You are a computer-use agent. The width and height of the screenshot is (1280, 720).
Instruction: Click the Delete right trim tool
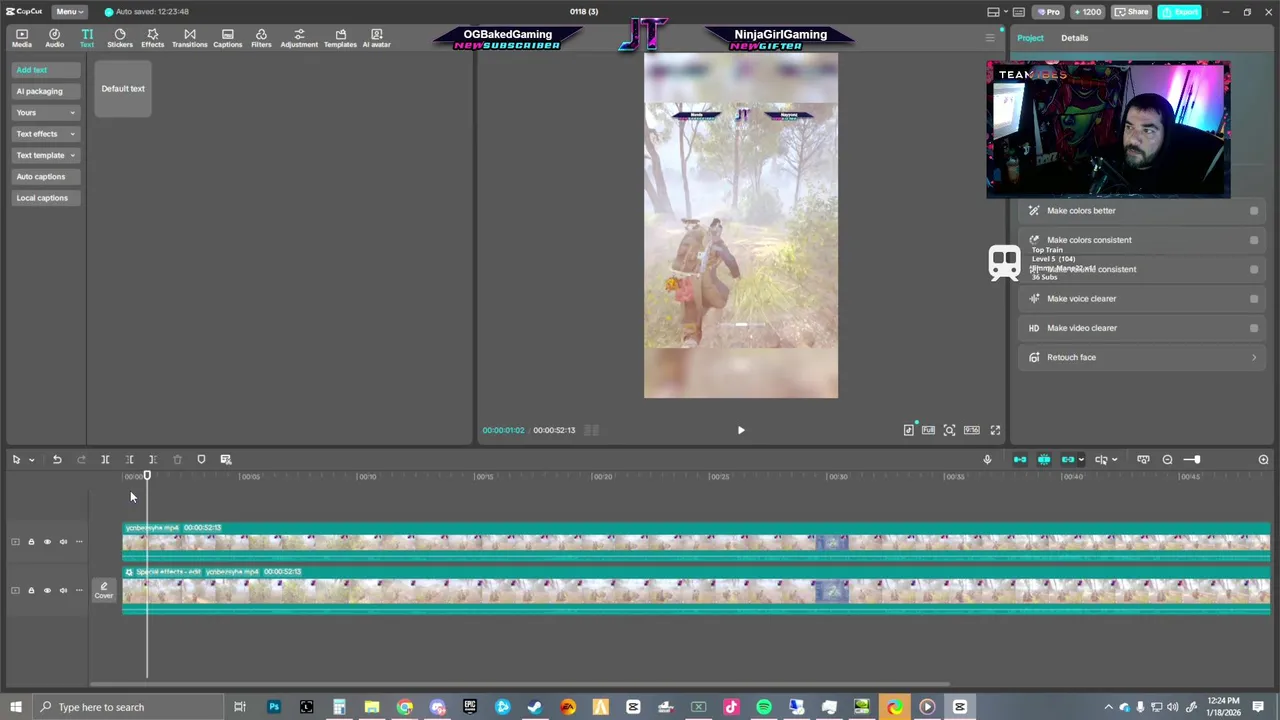(153, 459)
